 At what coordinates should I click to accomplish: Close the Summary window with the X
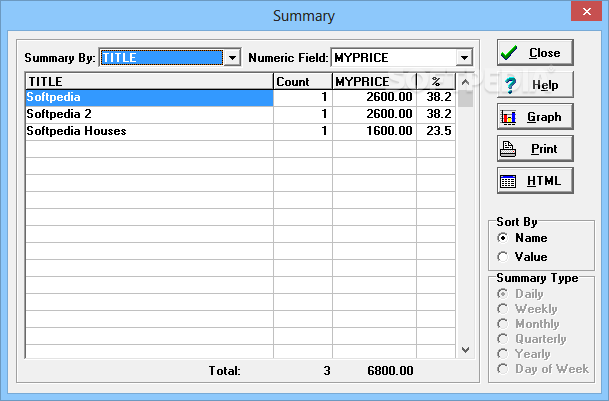pyautogui.click(x=586, y=12)
